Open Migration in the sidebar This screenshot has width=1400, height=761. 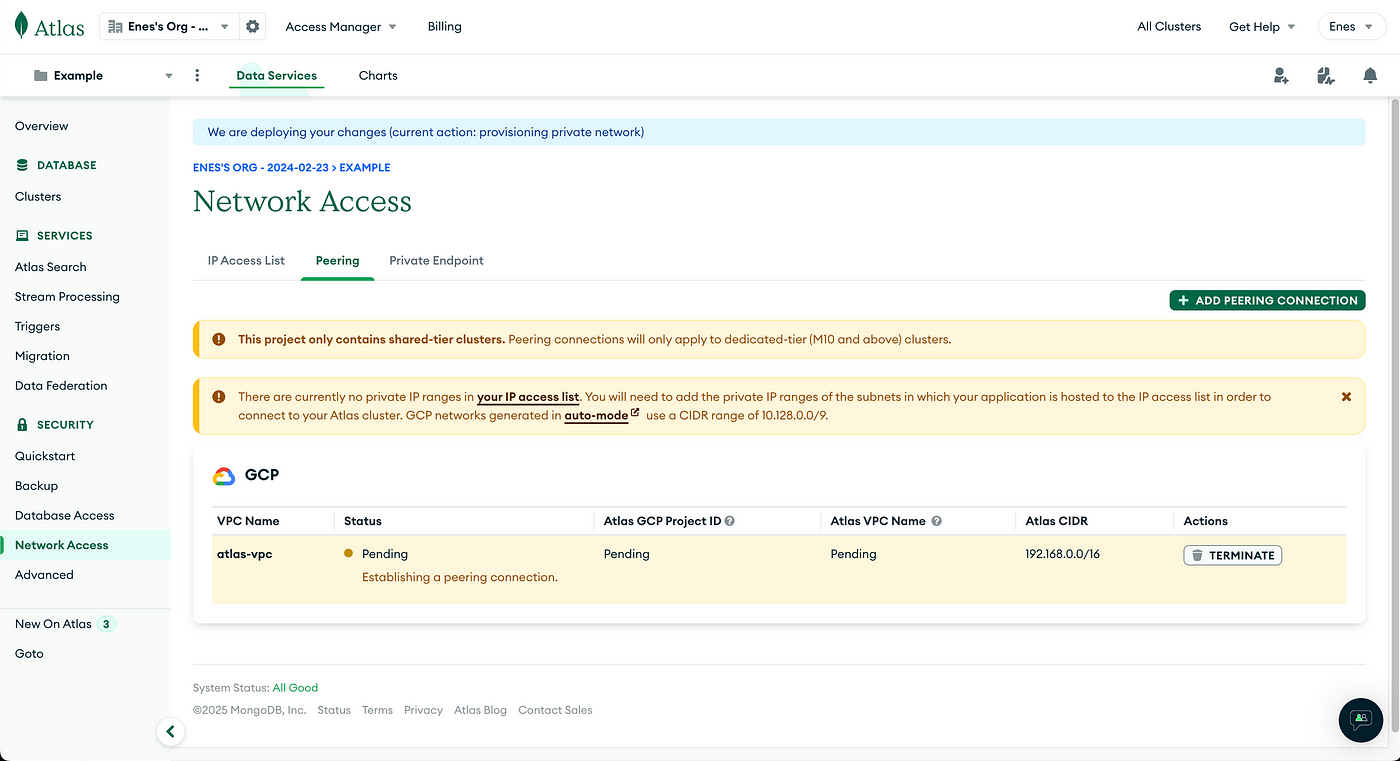coord(42,356)
